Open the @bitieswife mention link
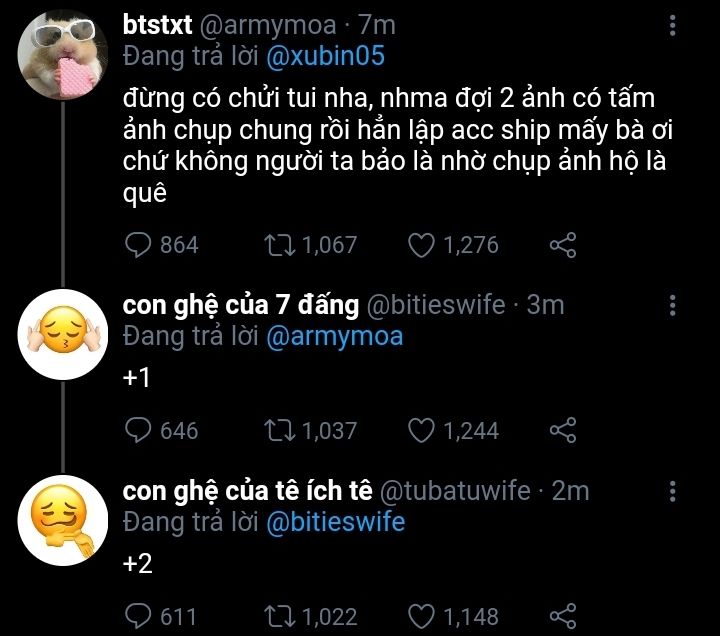The image size is (720, 636). [336, 522]
